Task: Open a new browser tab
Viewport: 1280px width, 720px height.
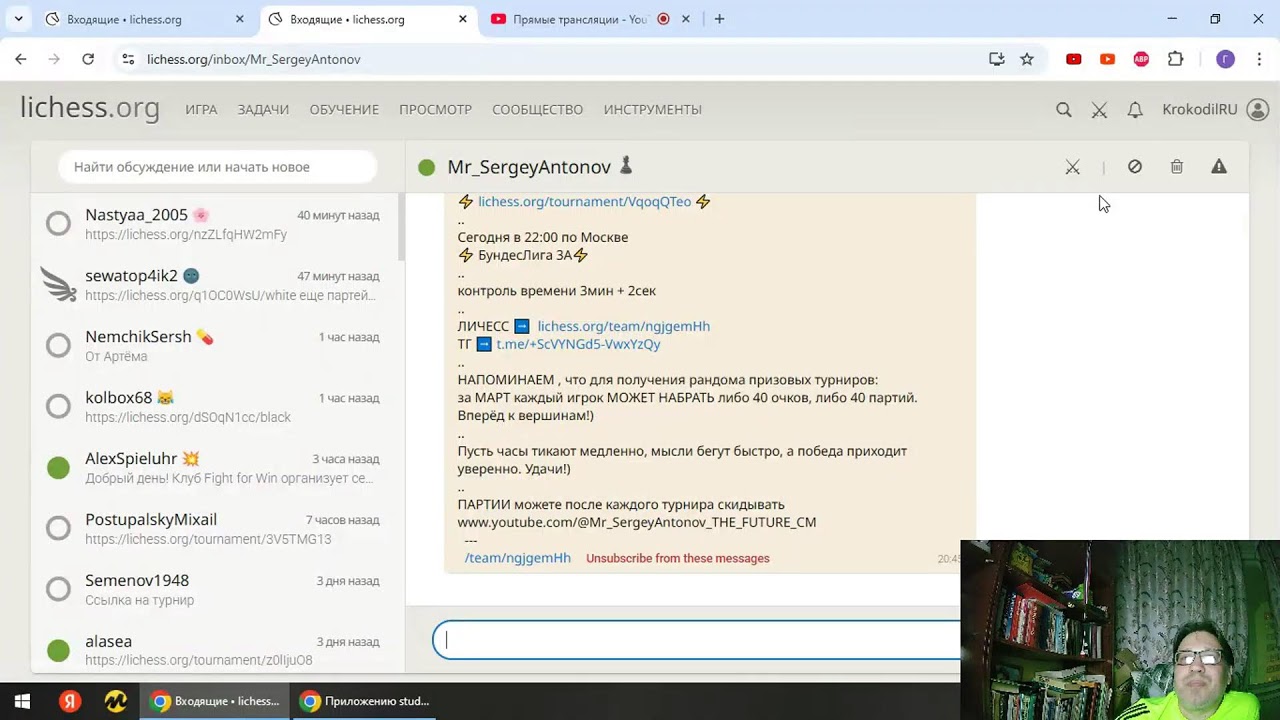Action: pos(719,19)
